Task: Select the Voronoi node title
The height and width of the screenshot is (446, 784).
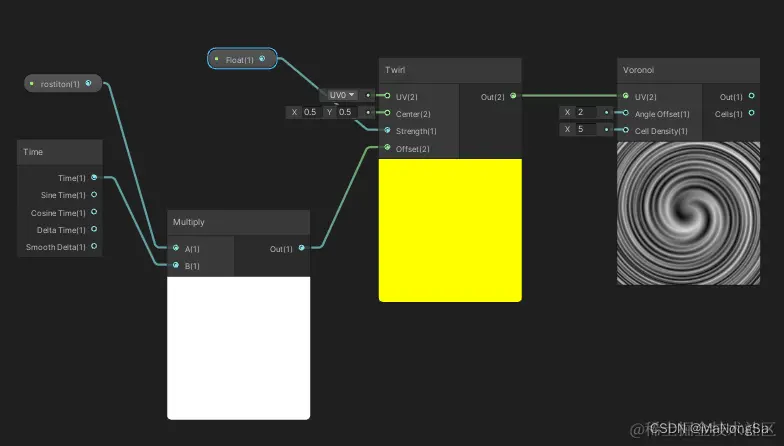Action: [x=638, y=70]
